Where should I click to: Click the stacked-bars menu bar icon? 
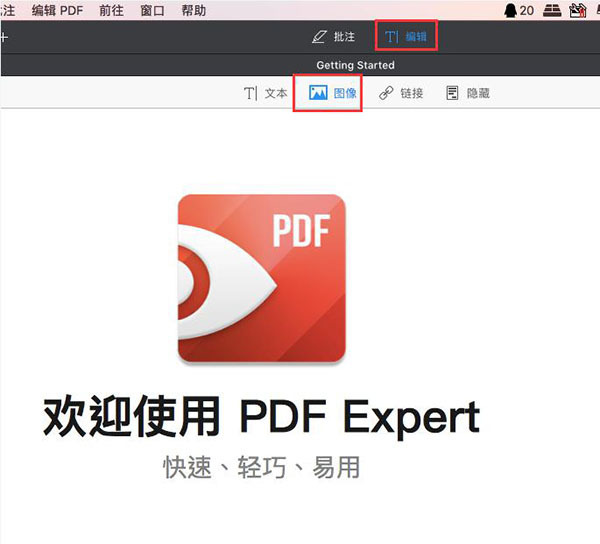pyautogui.click(x=552, y=10)
